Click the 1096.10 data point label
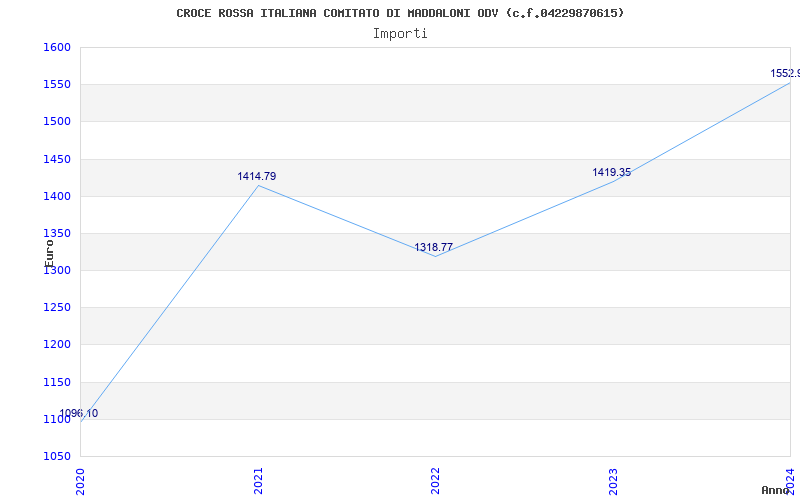800x500 pixels. (79, 413)
